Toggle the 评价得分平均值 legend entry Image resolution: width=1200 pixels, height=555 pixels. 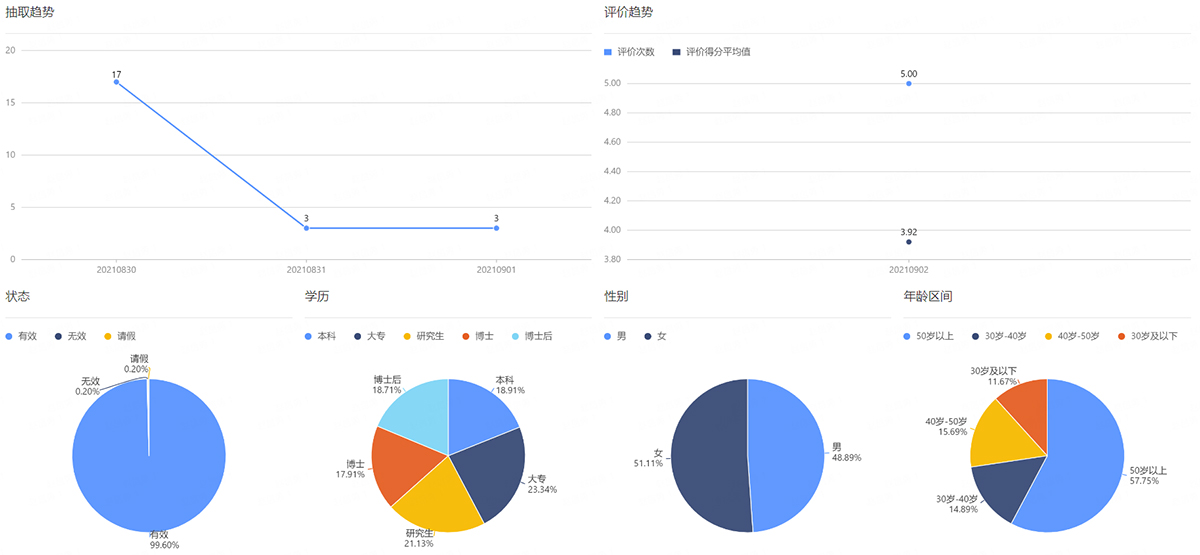712,51
